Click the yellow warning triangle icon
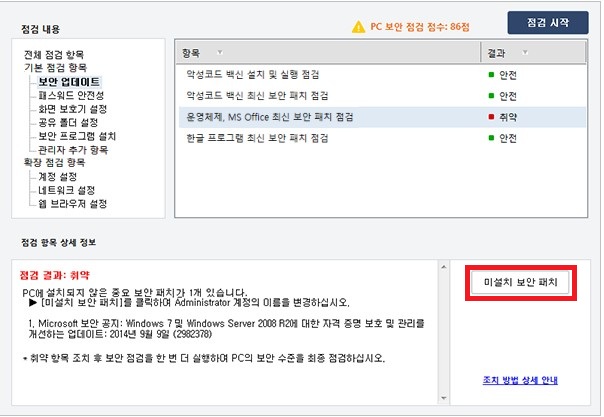The width and height of the screenshot is (604, 417). (358, 27)
